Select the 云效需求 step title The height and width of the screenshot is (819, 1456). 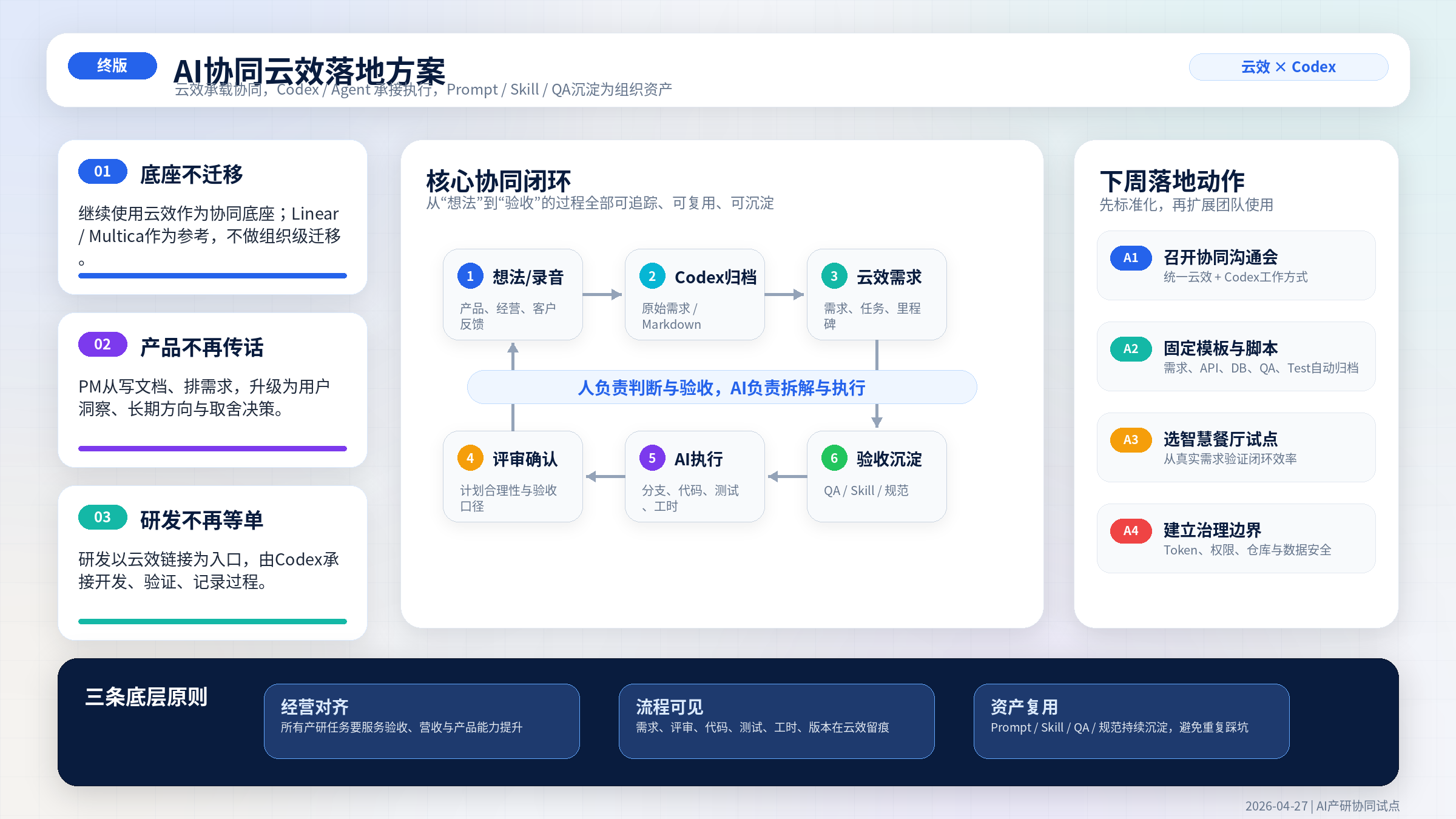click(x=889, y=277)
